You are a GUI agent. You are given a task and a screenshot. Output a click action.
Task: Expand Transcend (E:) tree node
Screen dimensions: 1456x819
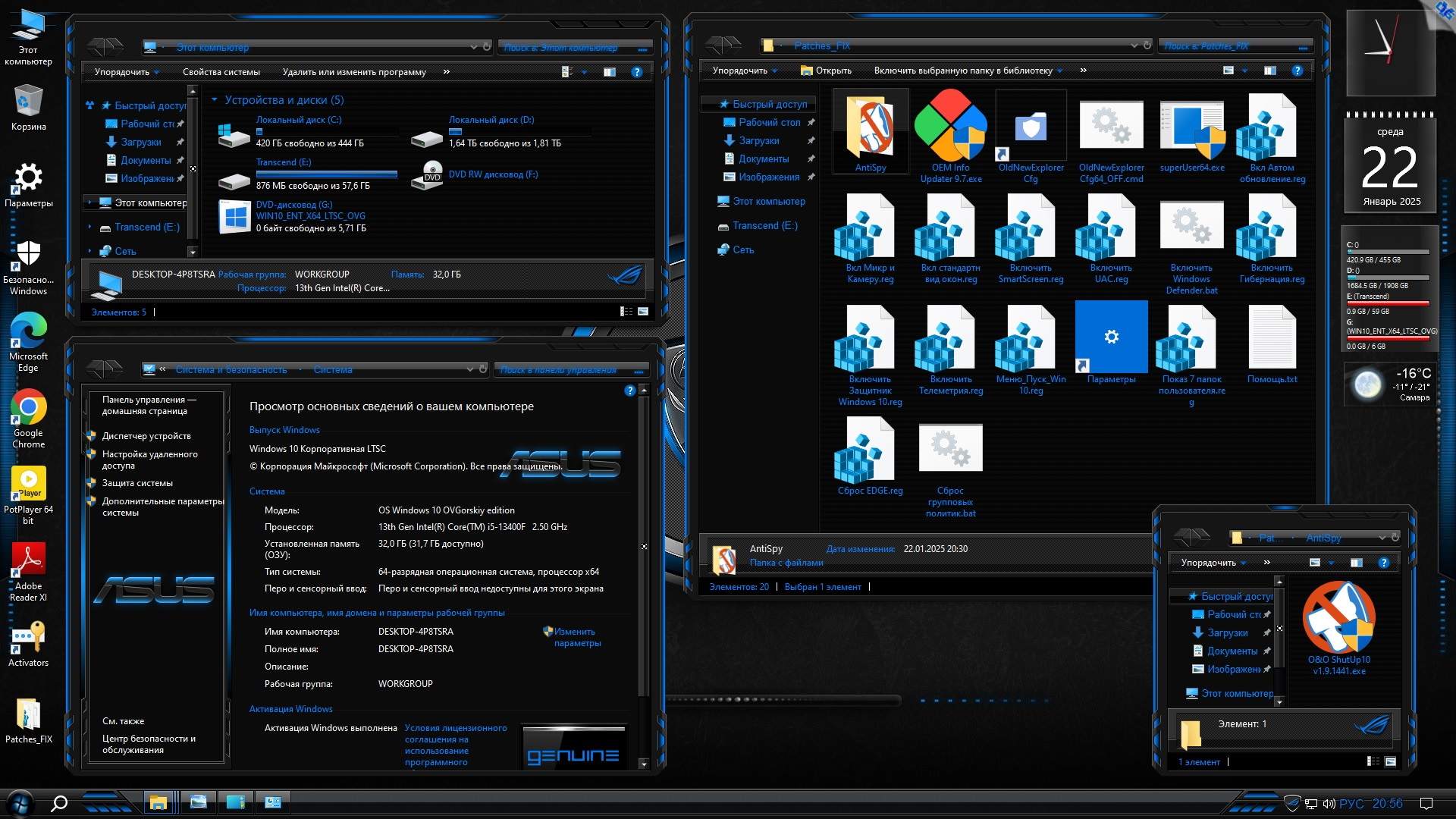pyautogui.click(x=89, y=227)
